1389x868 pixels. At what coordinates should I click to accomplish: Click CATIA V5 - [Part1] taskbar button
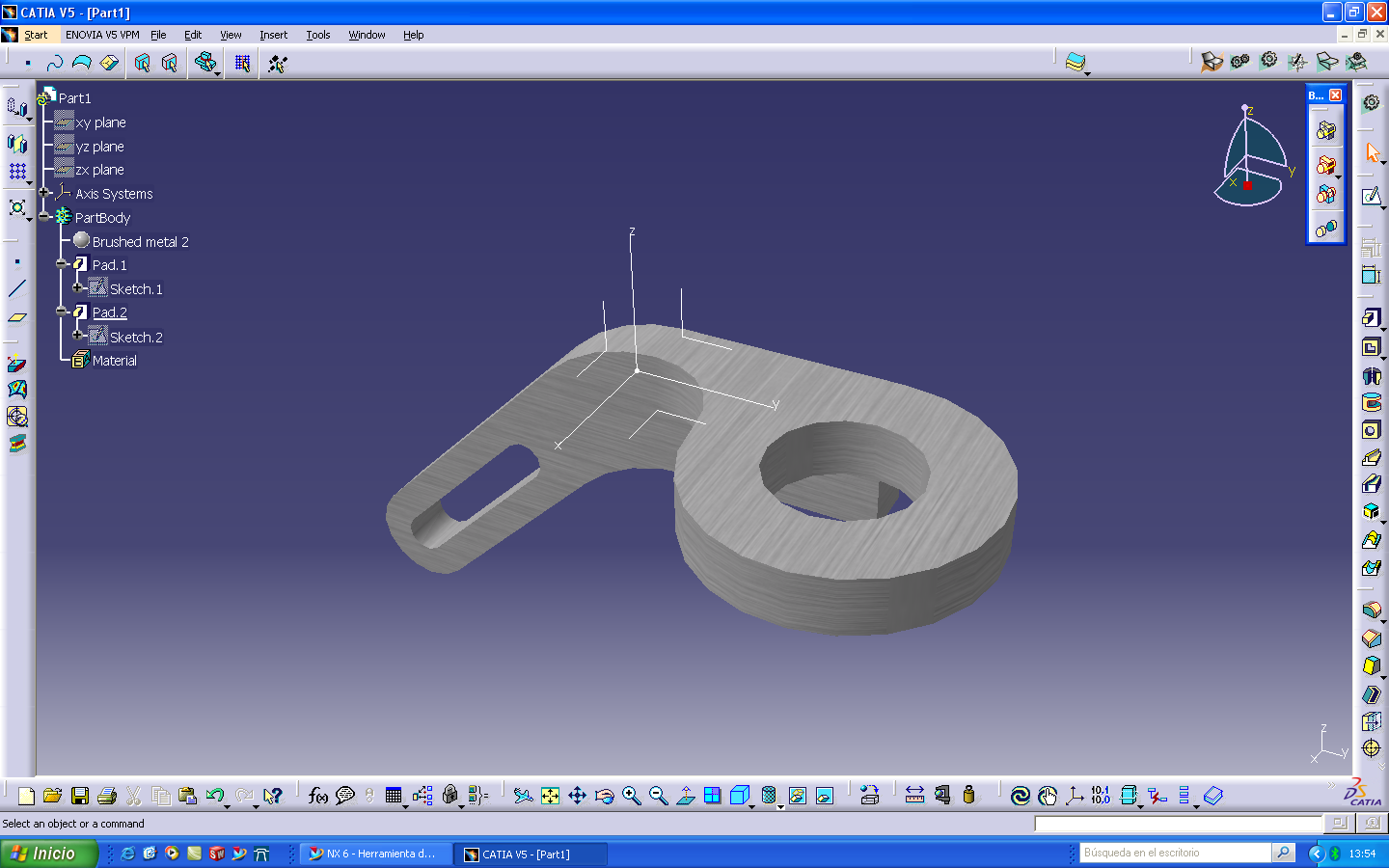click(x=531, y=854)
